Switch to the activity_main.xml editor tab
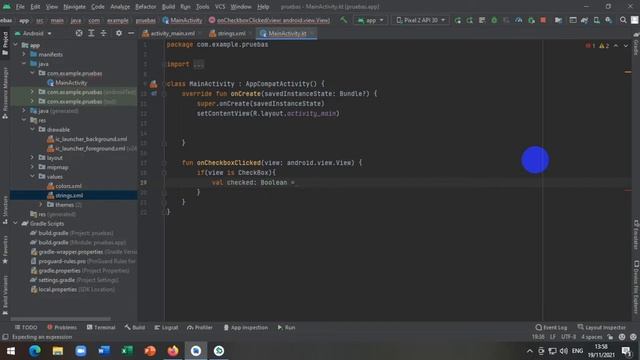 tap(171, 33)
